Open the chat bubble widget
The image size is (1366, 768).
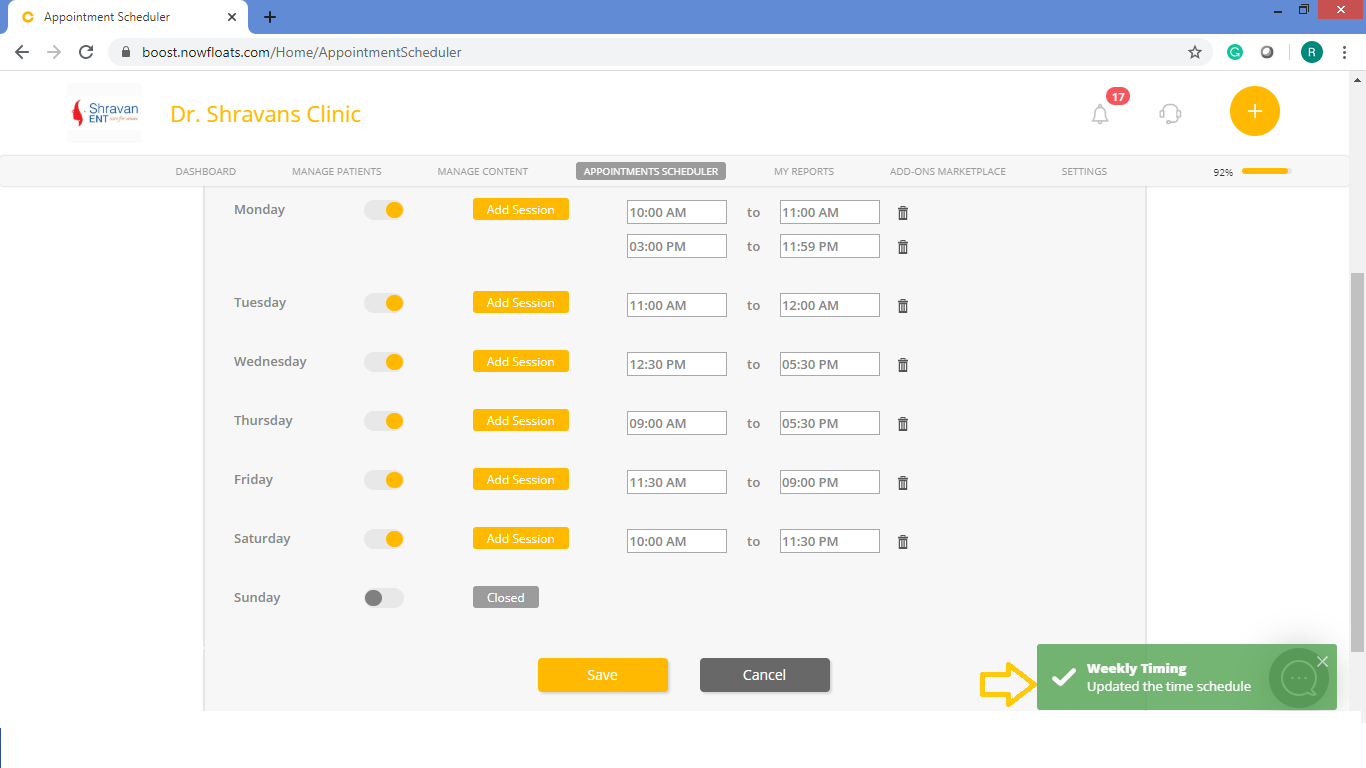(1298, 678)
